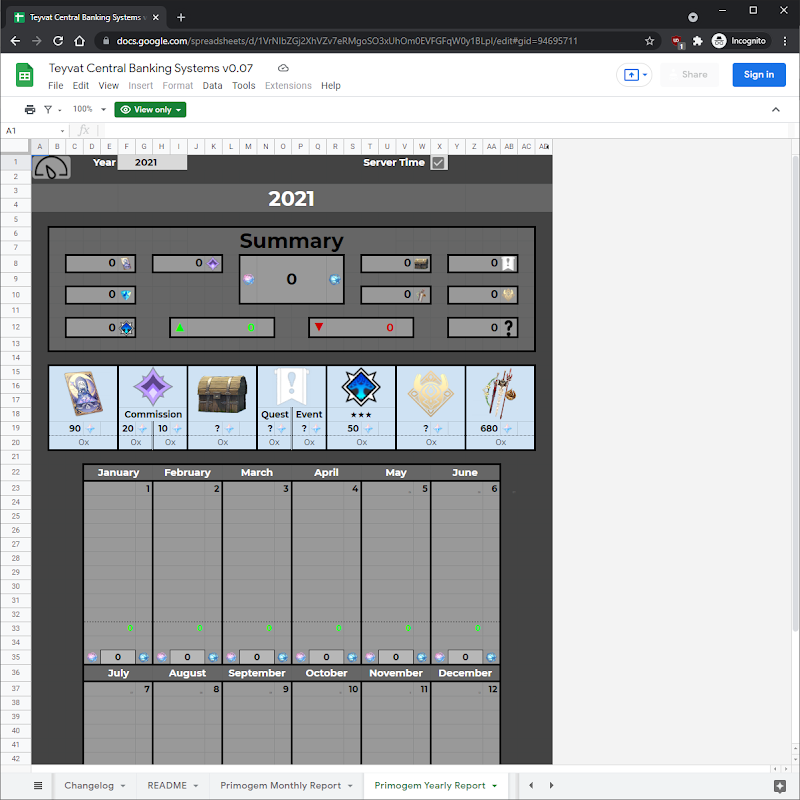Open the Changelog tab dropdown arrow

tap(123, 786)
